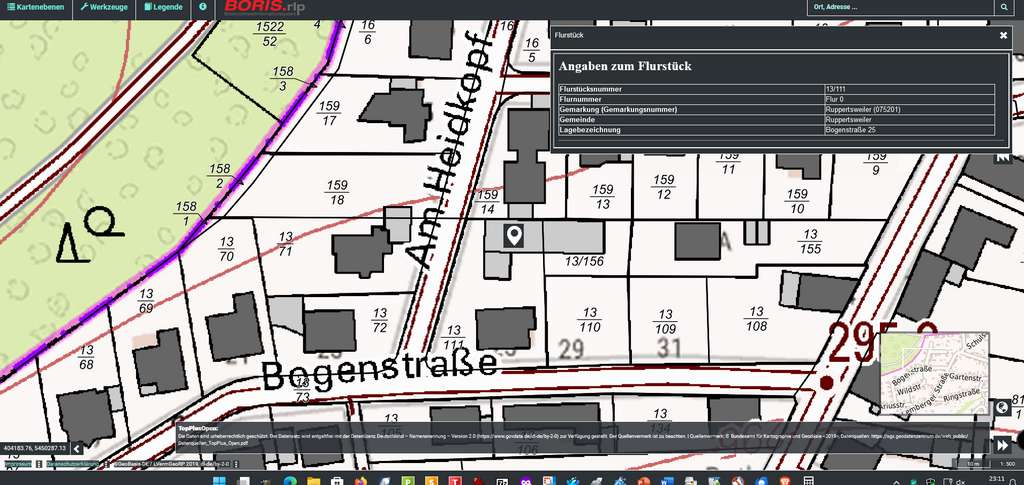Collapse the coordinates display arrow
This screenshot has height=485, width=1024.
(x=77, y=448)
